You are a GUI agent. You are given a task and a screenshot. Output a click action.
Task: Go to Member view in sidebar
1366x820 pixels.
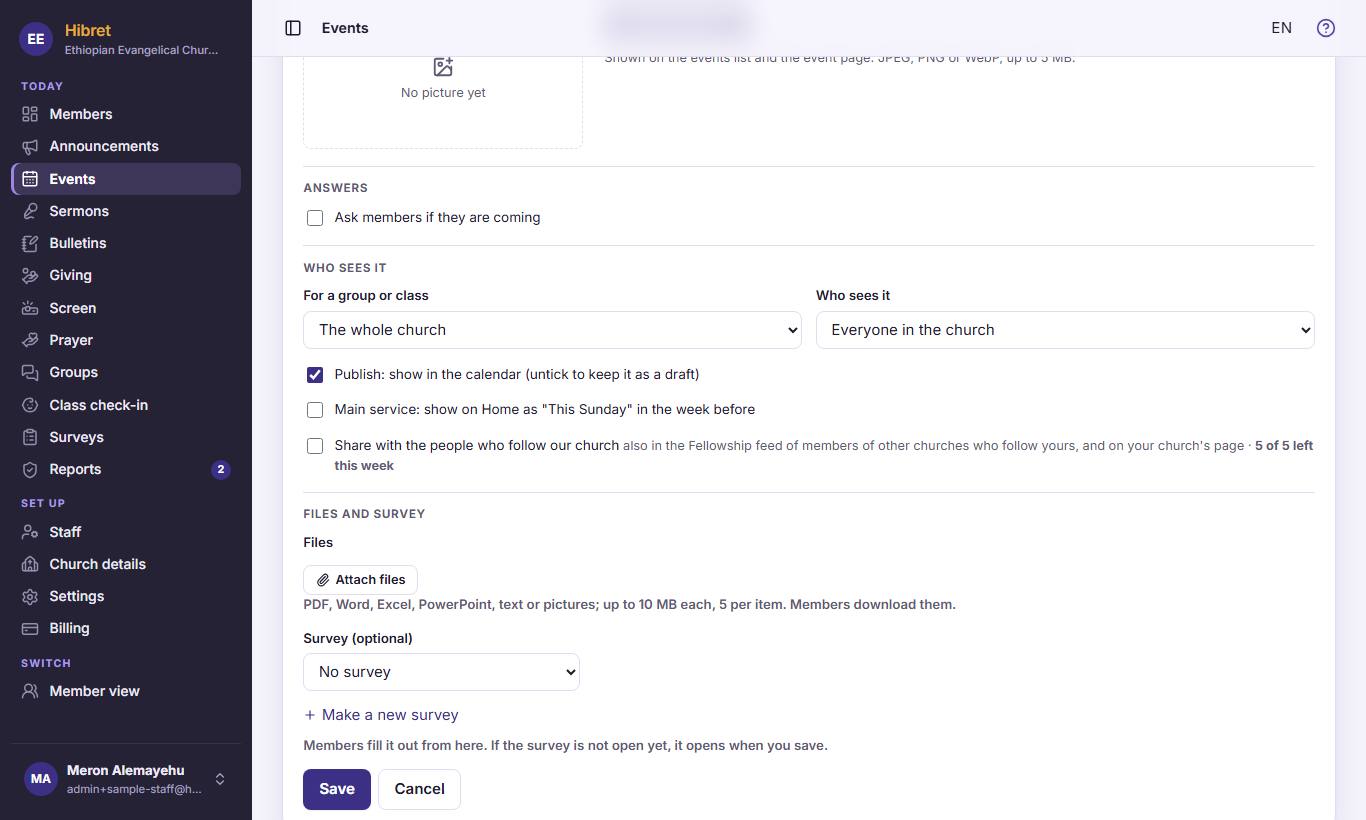(126, 691)
